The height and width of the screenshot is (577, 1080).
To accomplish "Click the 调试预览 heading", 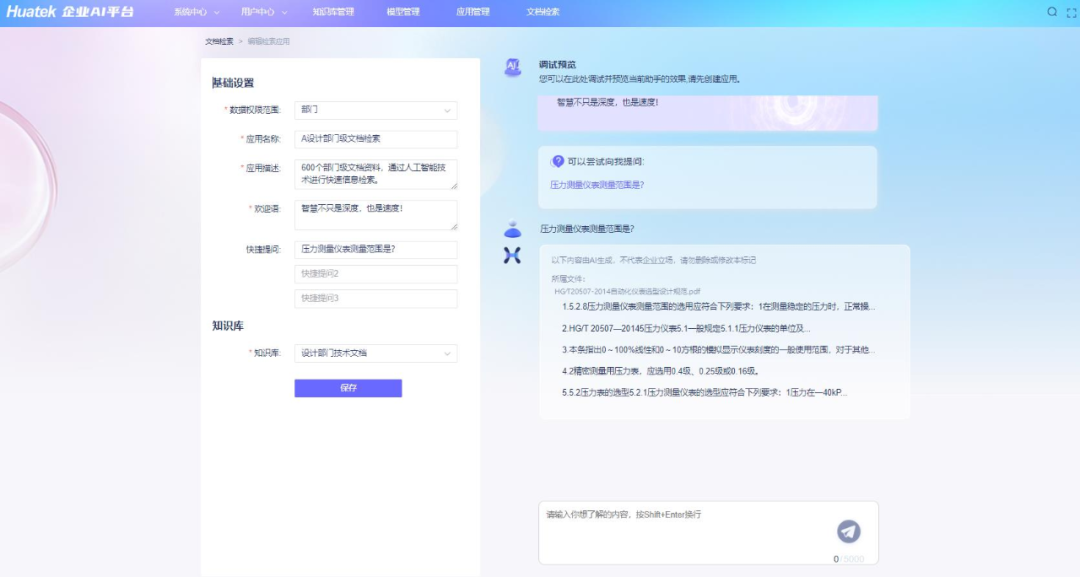I will [557, 65].
